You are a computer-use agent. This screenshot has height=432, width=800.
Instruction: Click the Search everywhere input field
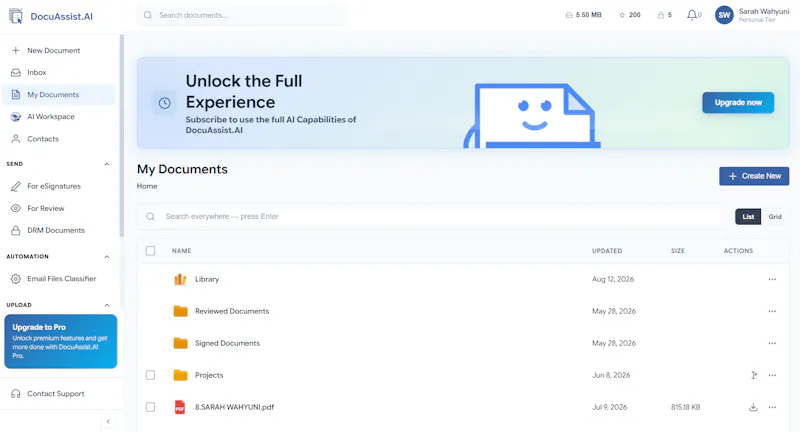click(433, 217)
